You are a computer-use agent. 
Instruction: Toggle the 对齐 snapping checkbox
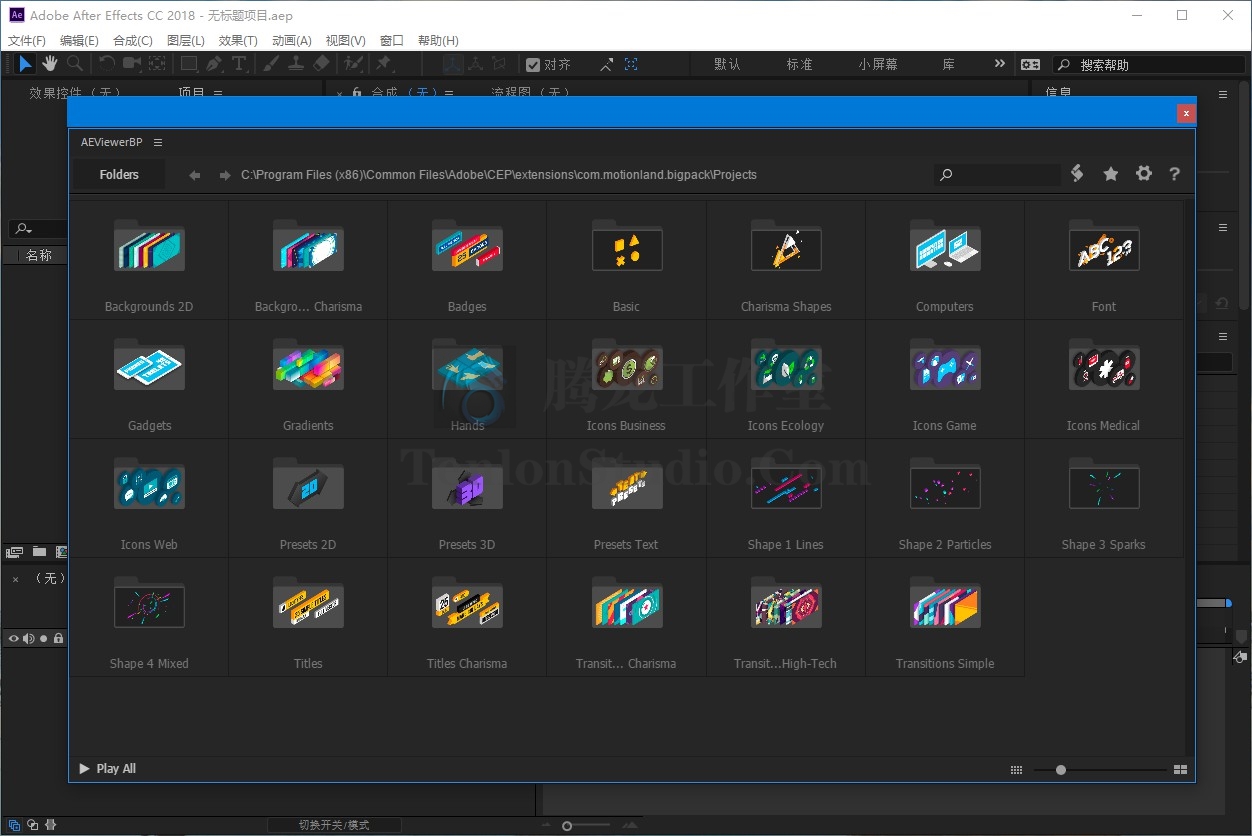(533, 64)
